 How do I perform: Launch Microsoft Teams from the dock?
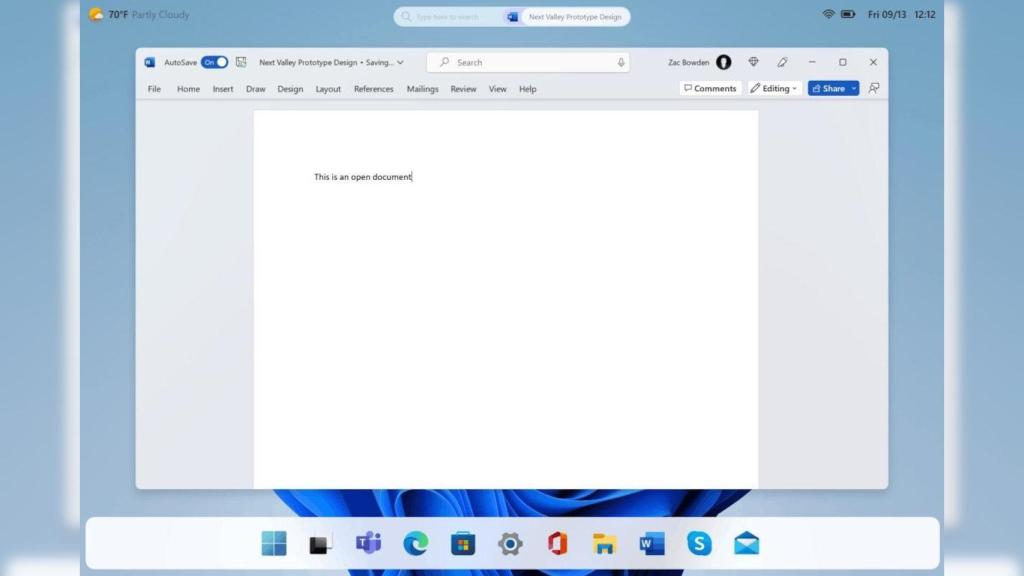coord(368,543)
